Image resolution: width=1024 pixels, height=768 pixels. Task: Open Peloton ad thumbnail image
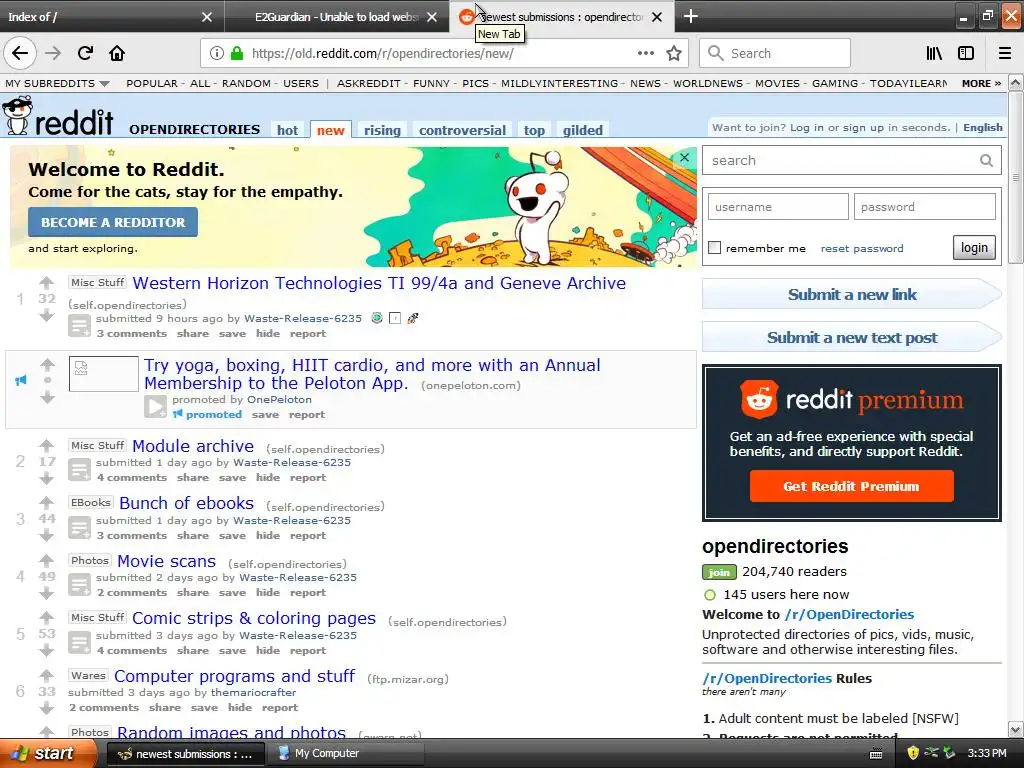(103, 374)
